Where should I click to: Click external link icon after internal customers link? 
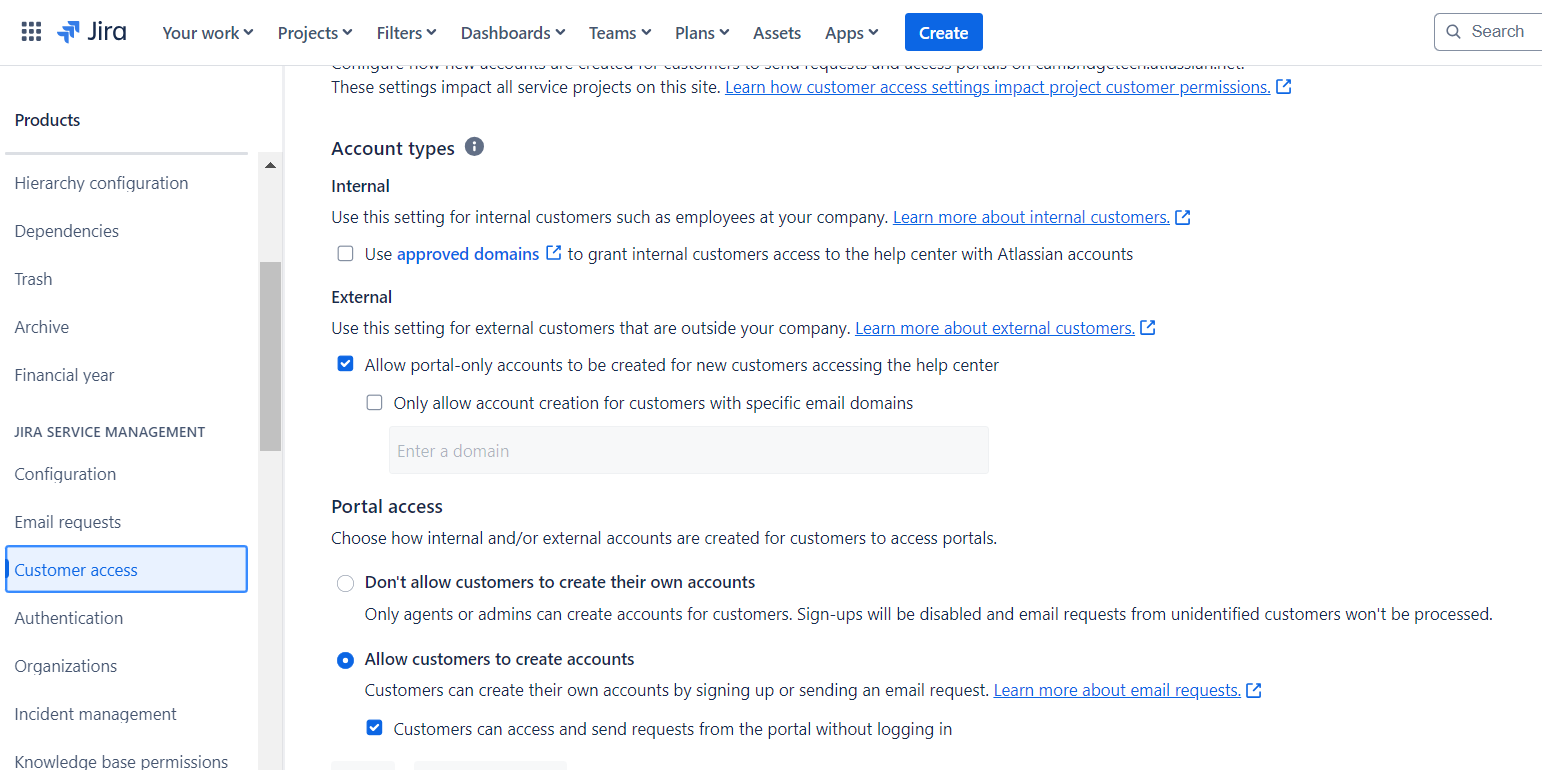click(1183, 216)
